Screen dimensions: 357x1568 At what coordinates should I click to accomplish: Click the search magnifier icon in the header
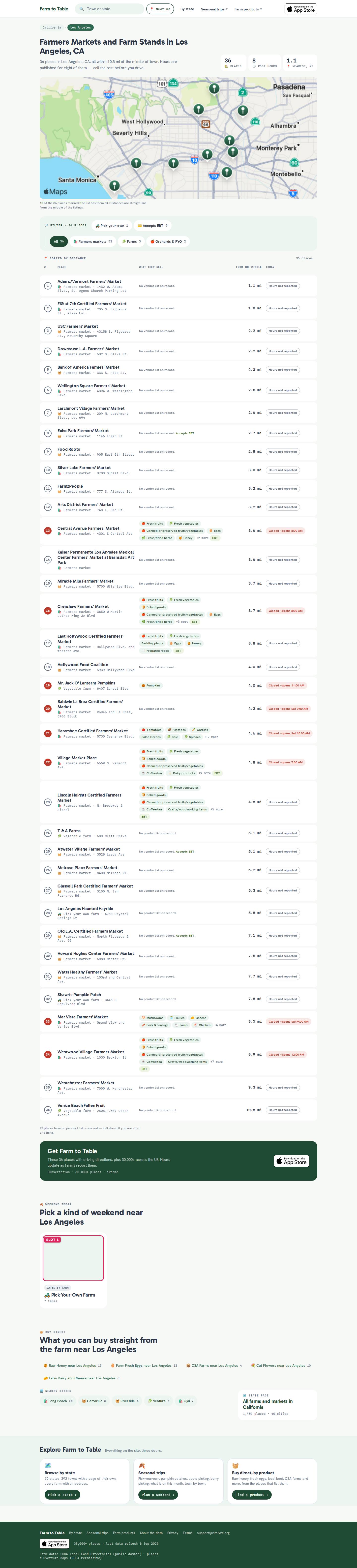82,9
